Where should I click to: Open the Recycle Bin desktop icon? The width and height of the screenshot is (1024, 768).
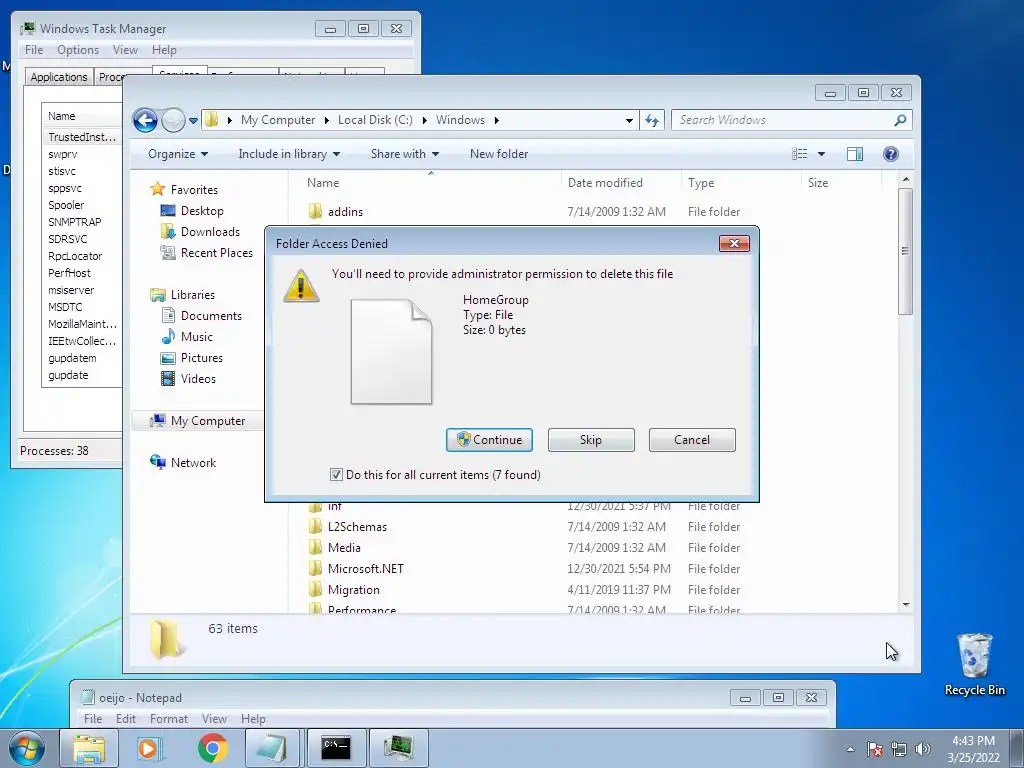click(974, 664)
